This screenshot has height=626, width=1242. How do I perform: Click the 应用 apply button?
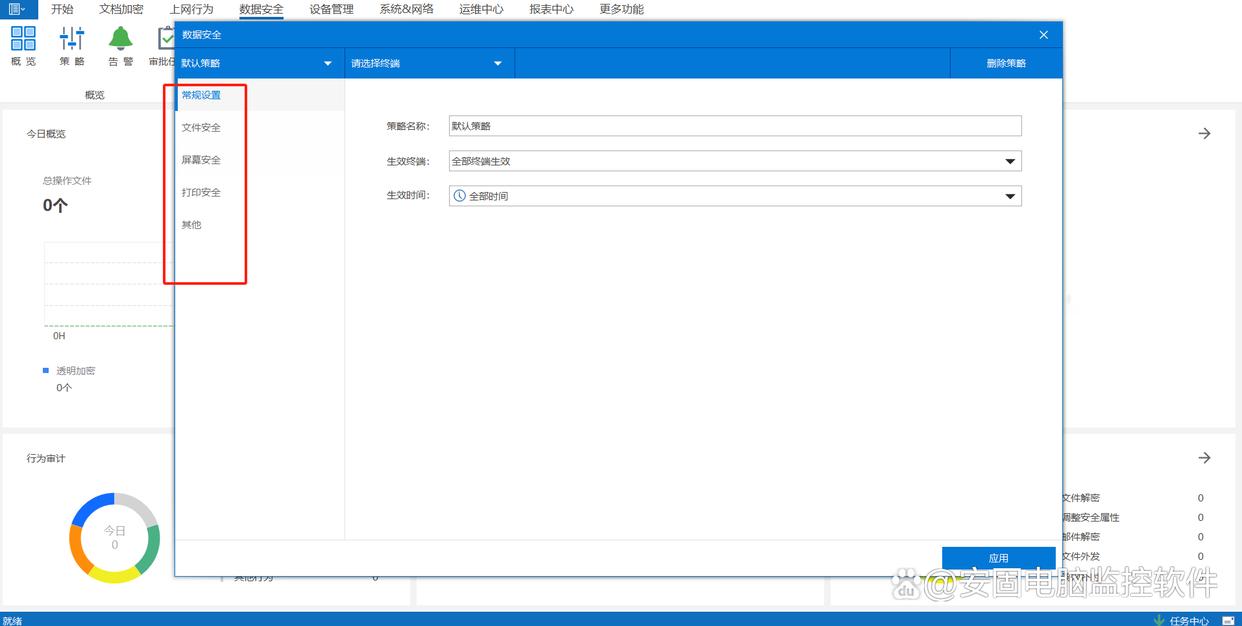(998, 558)
